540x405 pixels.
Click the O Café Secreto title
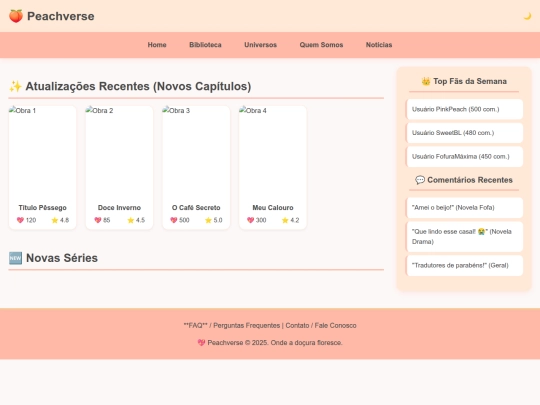(x=196, y=208)
